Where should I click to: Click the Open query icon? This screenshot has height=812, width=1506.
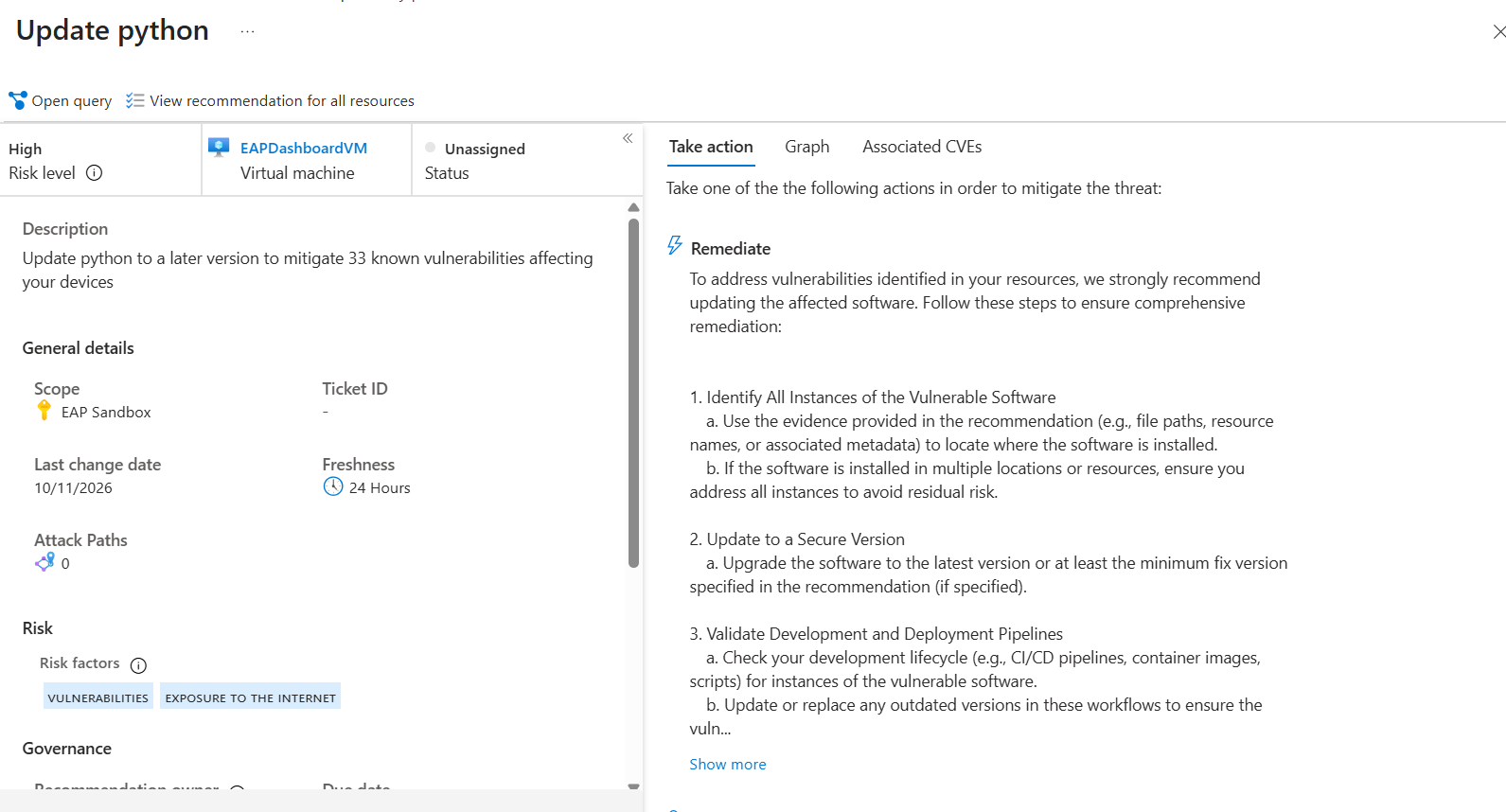coord(18,100)
